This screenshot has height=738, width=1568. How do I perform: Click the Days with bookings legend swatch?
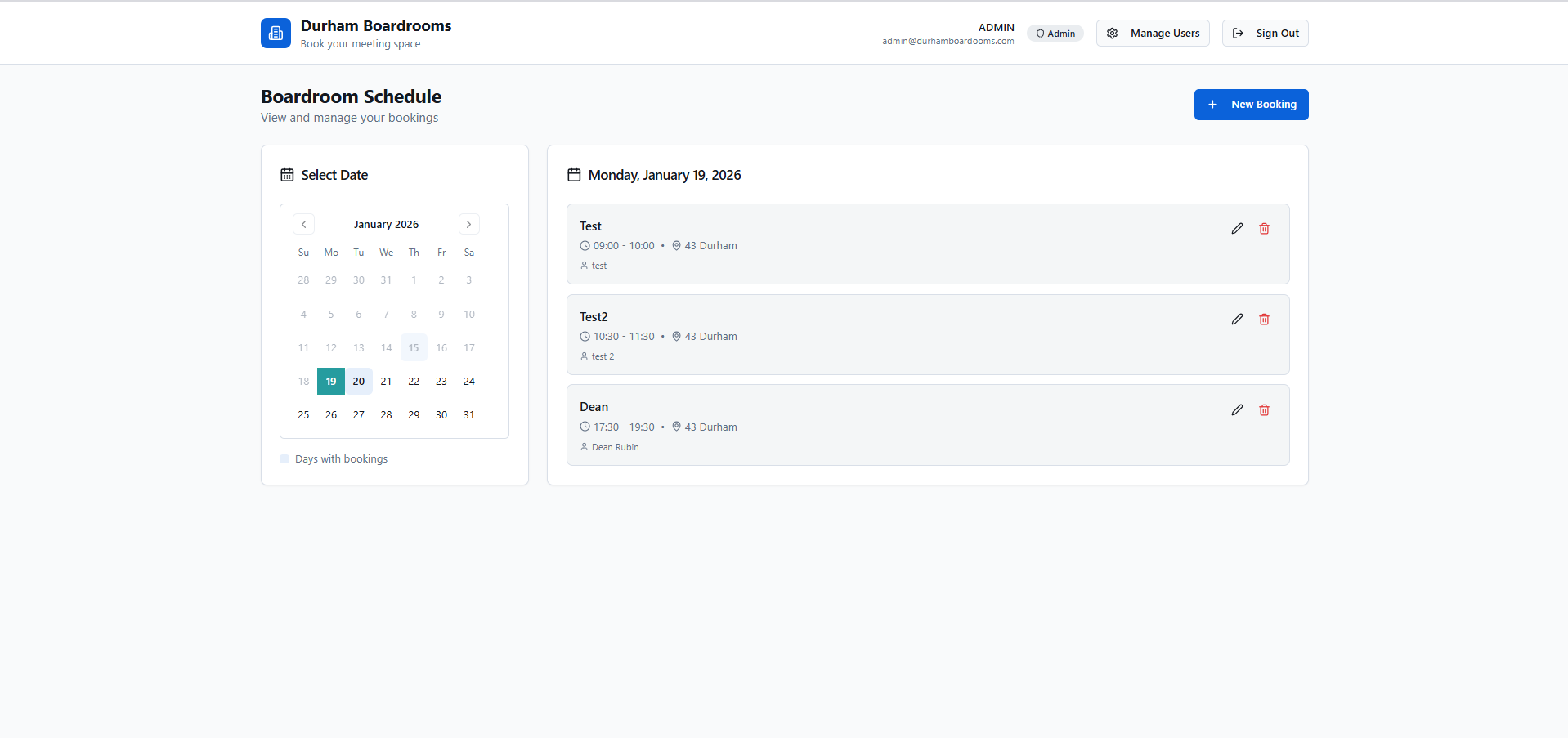(284, 459)
